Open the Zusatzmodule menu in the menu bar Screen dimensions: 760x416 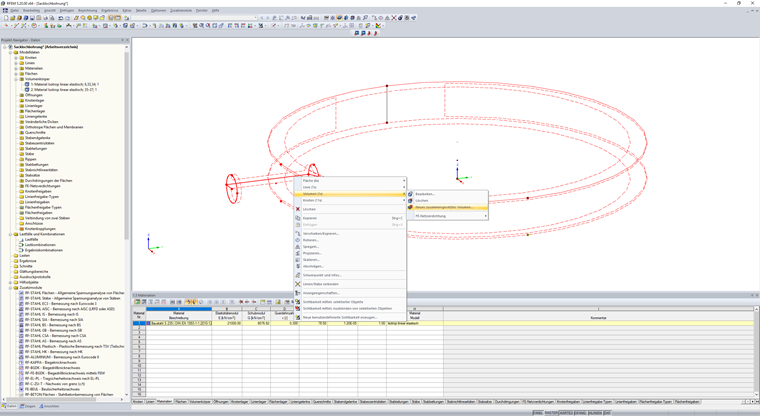pyautogui.click(x=181, y=10)
